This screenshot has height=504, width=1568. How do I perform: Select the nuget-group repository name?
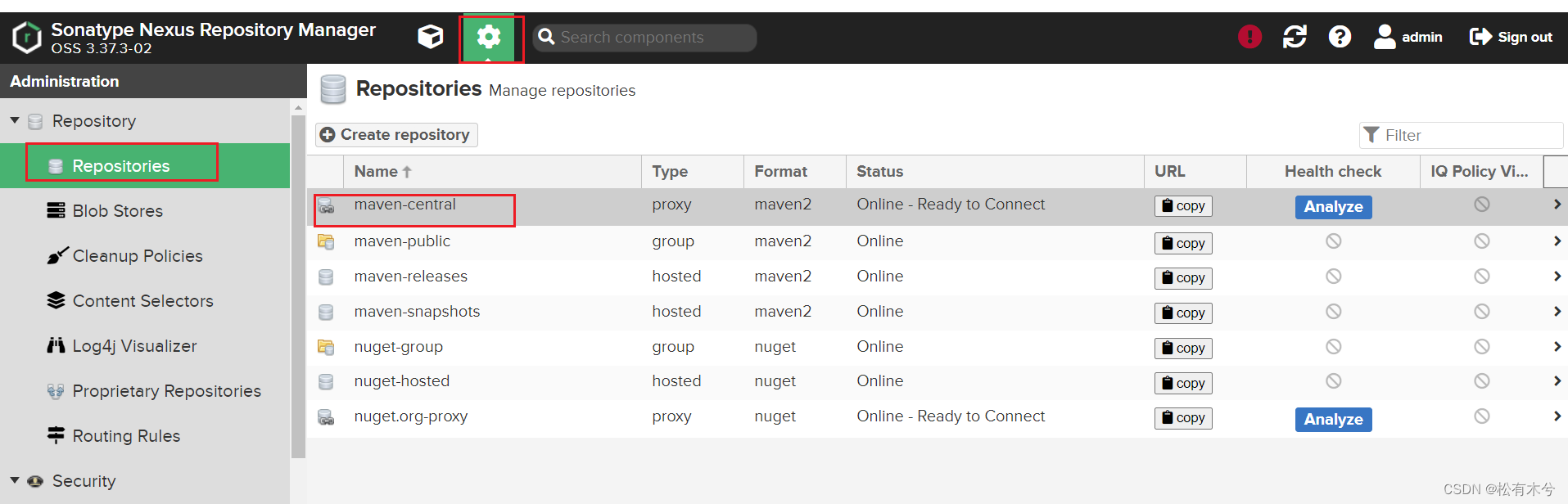pyautogui.click(x=398, y=347)
